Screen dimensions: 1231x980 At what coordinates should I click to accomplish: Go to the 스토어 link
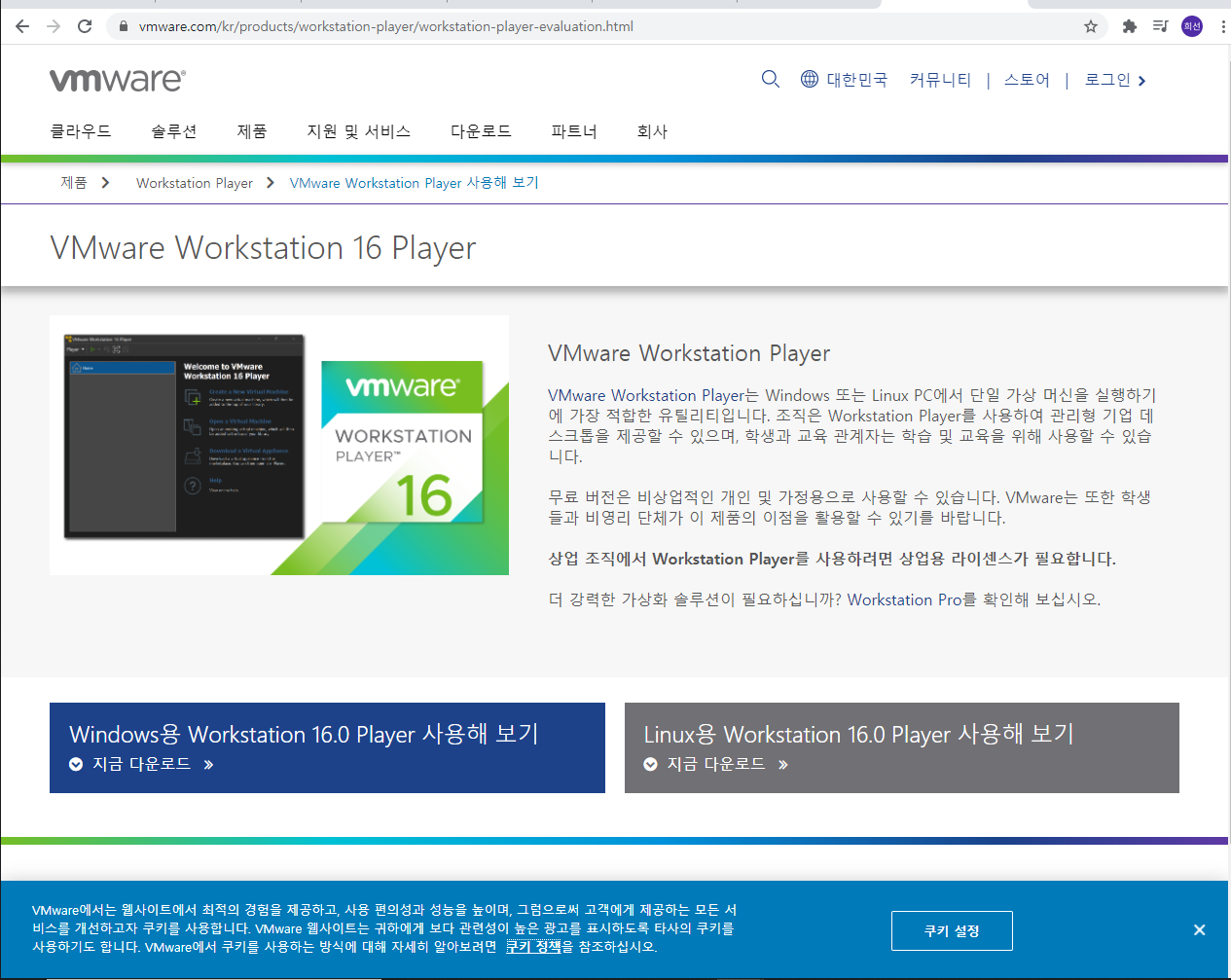click(1027, 80)
